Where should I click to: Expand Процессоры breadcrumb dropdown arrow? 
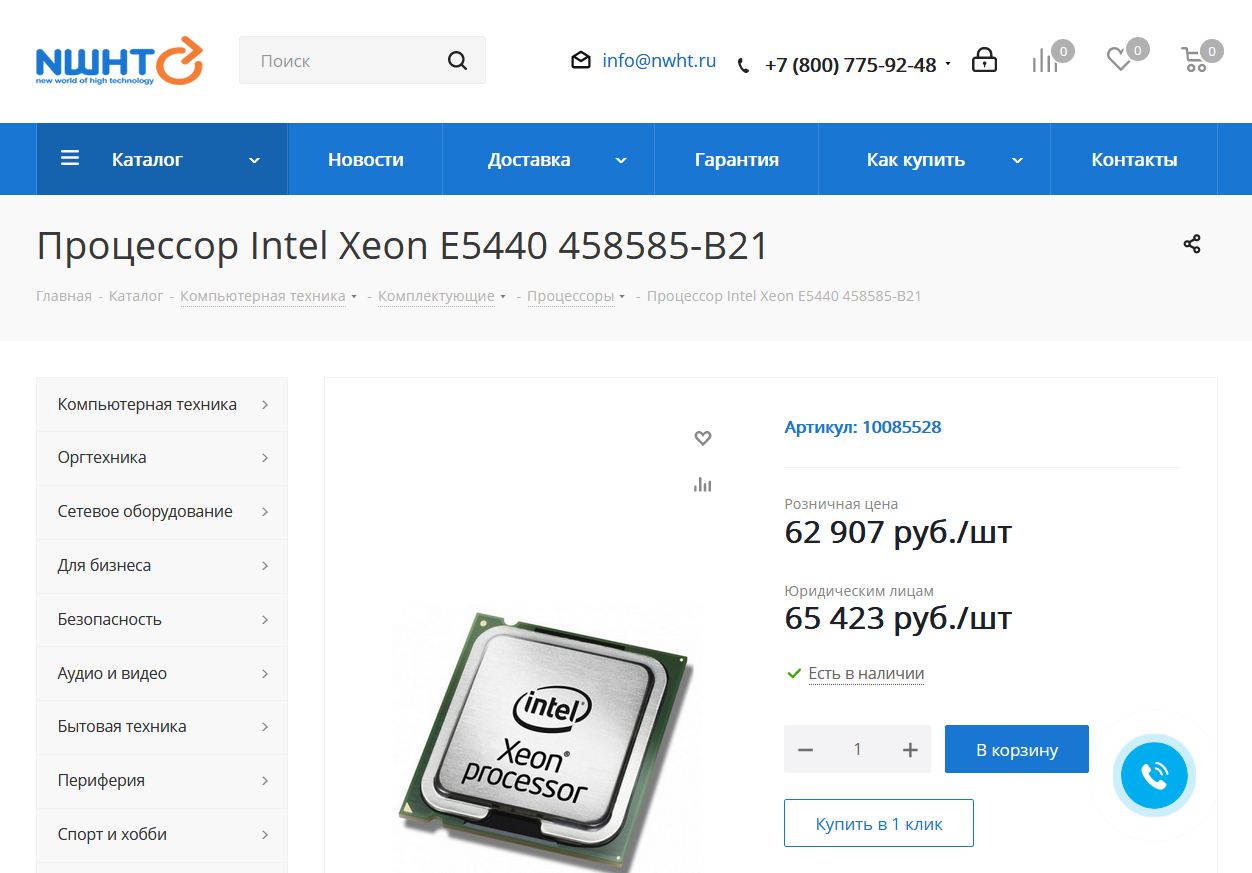(x=622, y=297)
